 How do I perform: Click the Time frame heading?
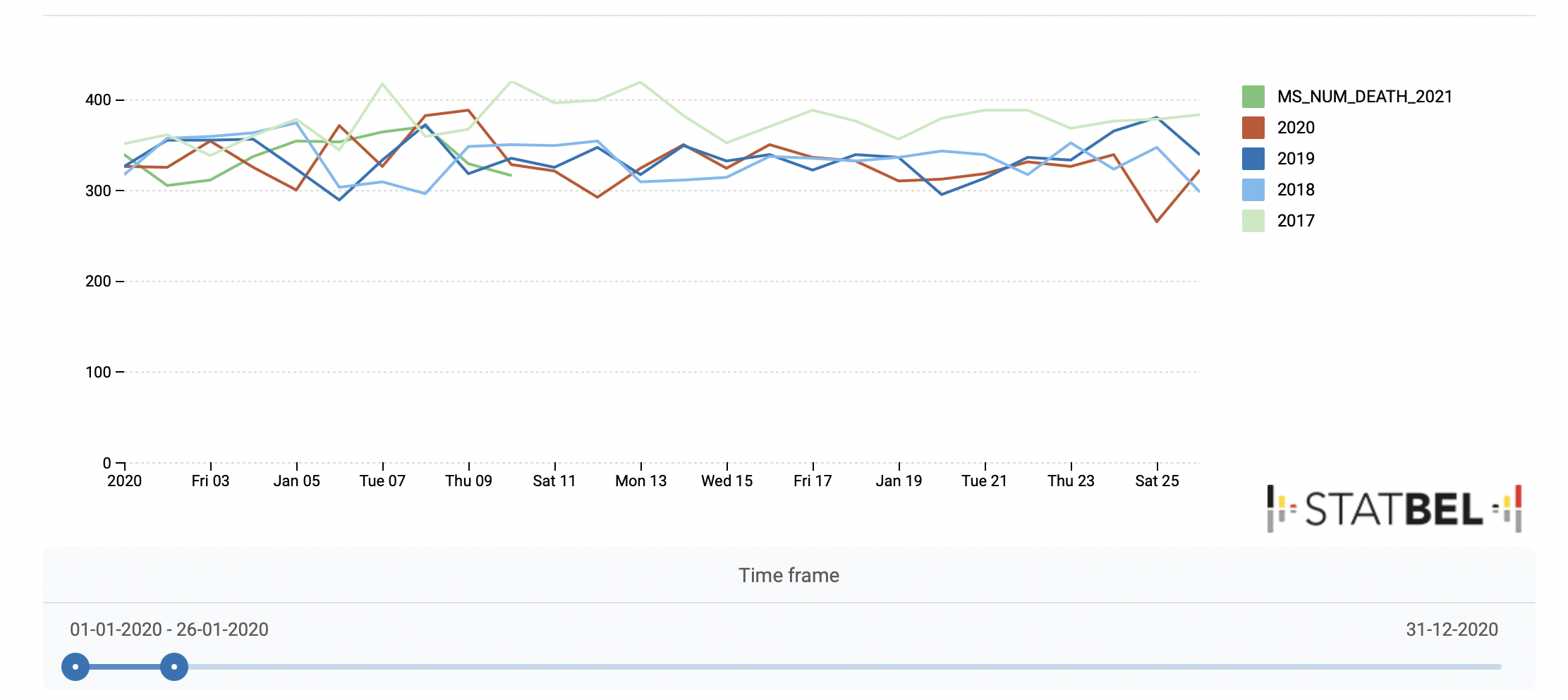[x=789, y=576]
